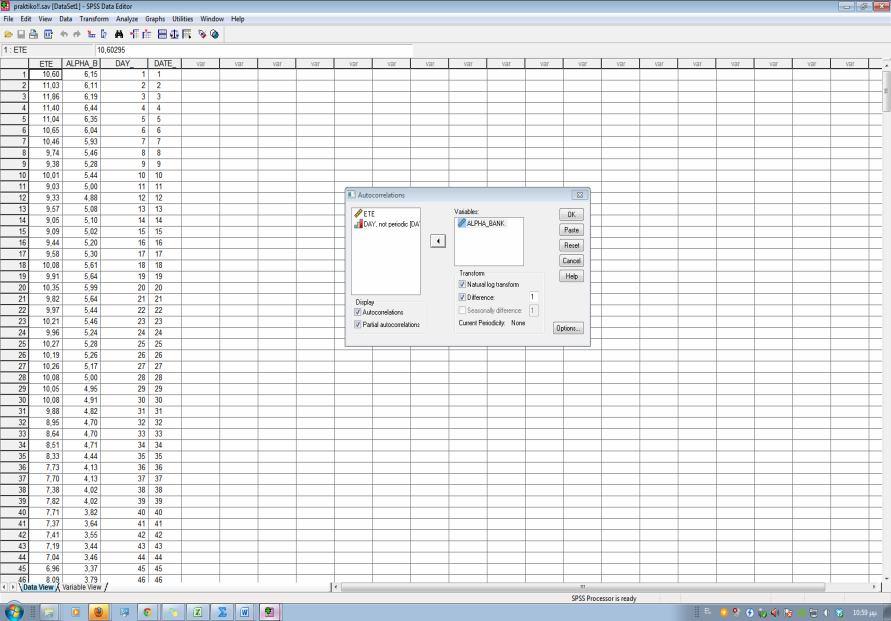The height and width of the screenshot is (621, 891).
Task: Toggle the Autocorrelations display checkbox
Action: 358,312
